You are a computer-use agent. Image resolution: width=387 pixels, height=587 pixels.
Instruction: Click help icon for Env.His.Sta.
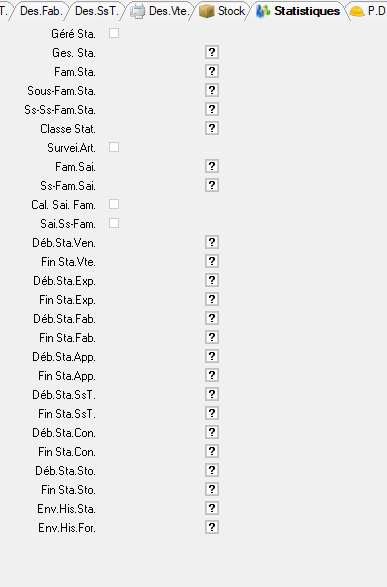tap(212, 508)
